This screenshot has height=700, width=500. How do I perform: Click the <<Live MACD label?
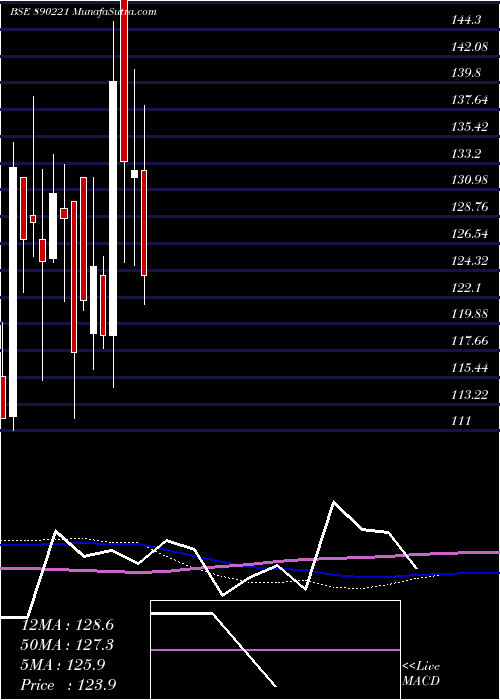(x=421, y=674)
